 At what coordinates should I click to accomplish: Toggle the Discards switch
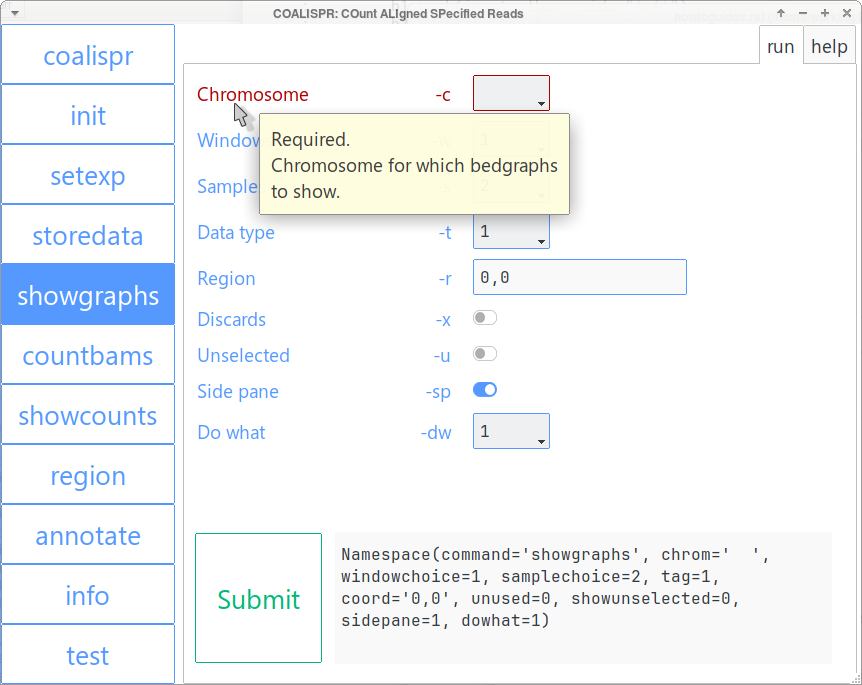pyautogui.click(x=485, y=318)
